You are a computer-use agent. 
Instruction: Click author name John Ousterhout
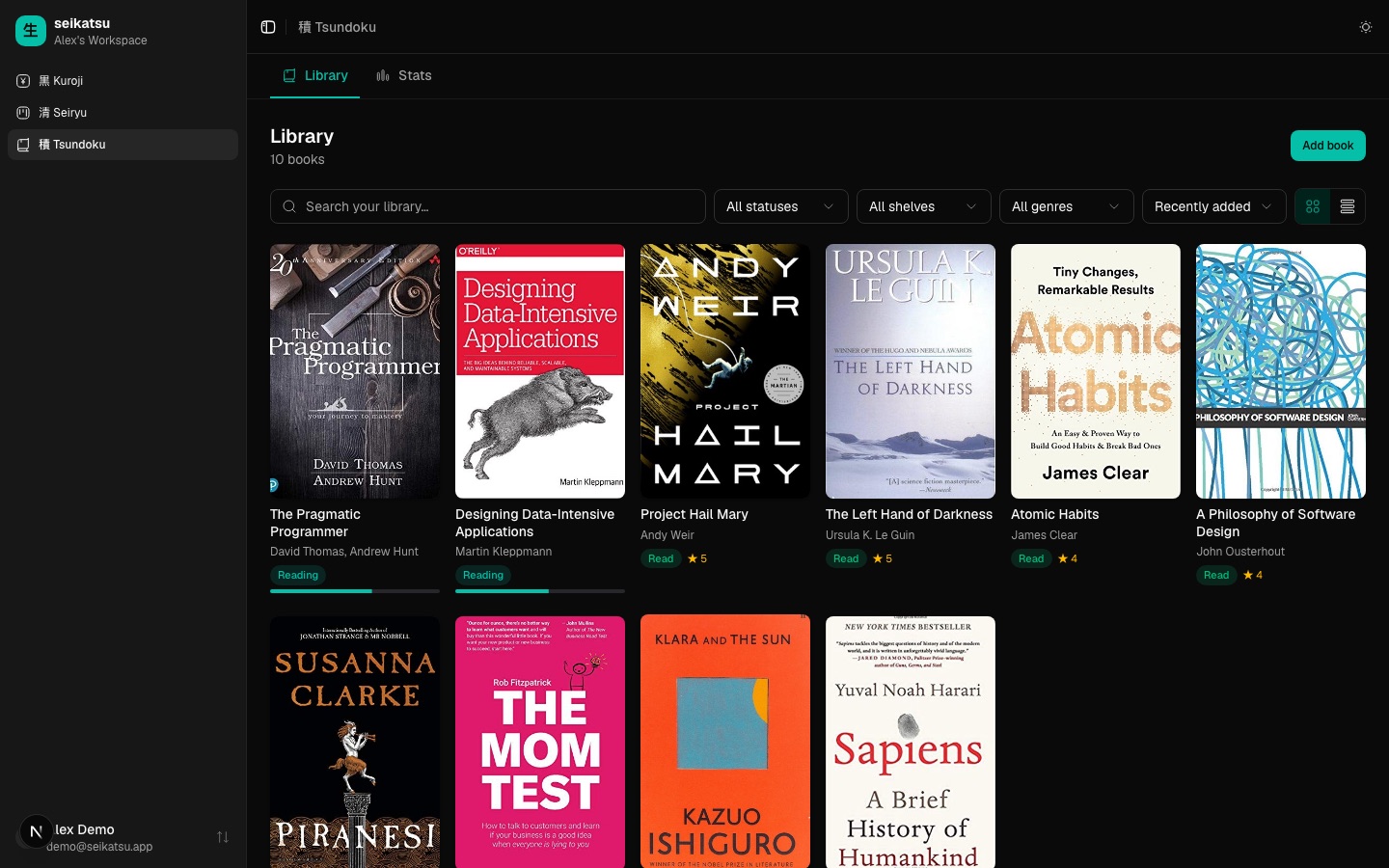(x=1240, y=552)
